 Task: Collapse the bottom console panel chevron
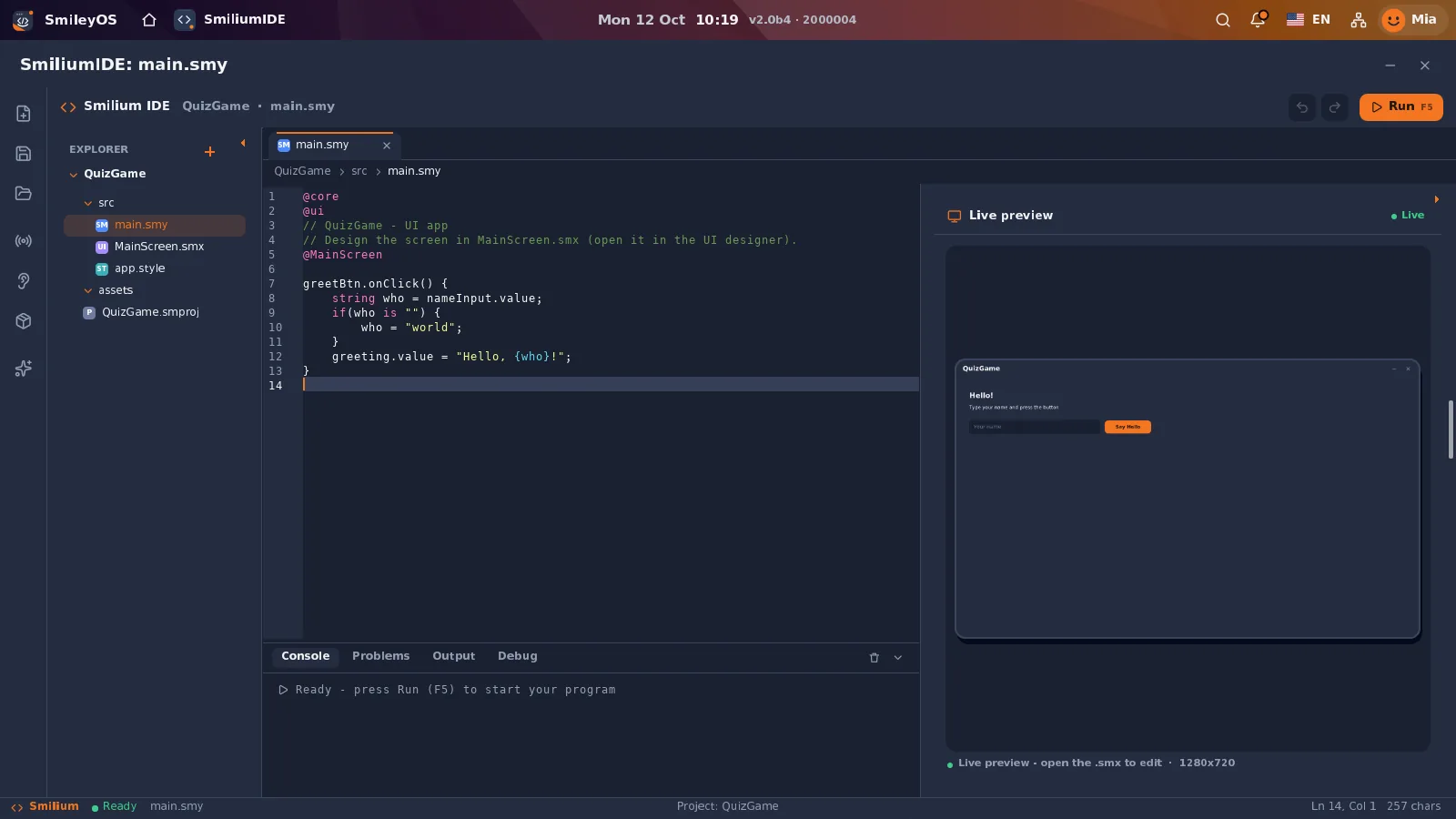pyautogui.click(x=898, y=658)
